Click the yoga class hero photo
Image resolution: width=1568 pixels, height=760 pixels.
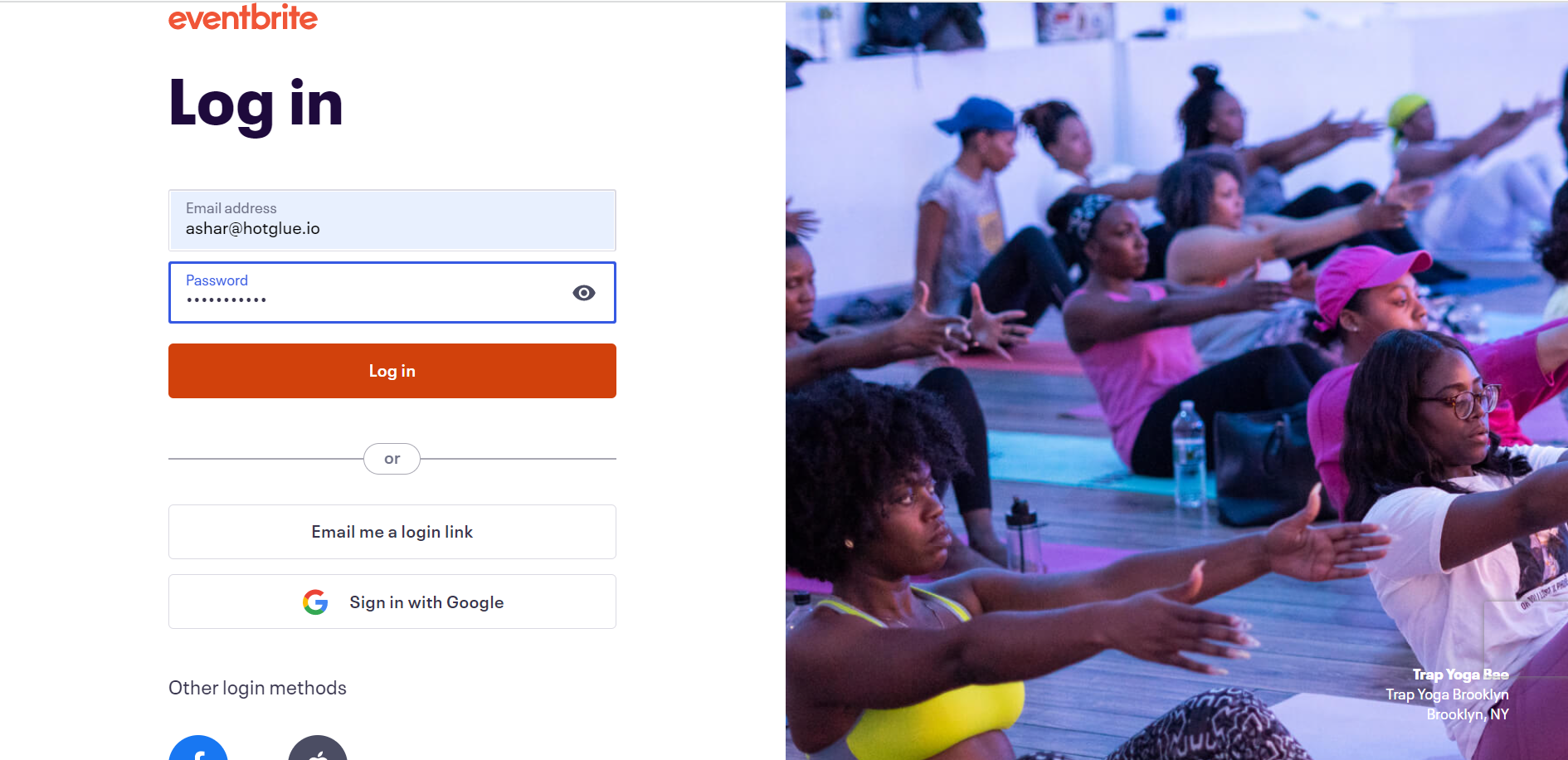[1176, 381]
